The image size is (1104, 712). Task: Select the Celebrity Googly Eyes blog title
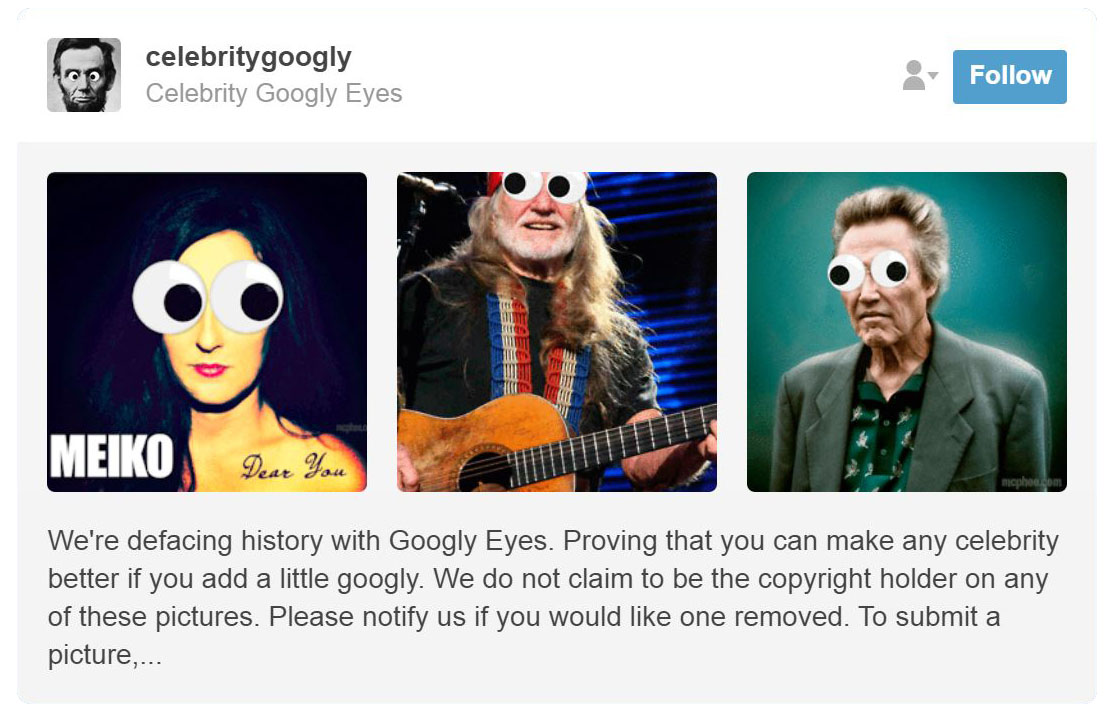274,93
